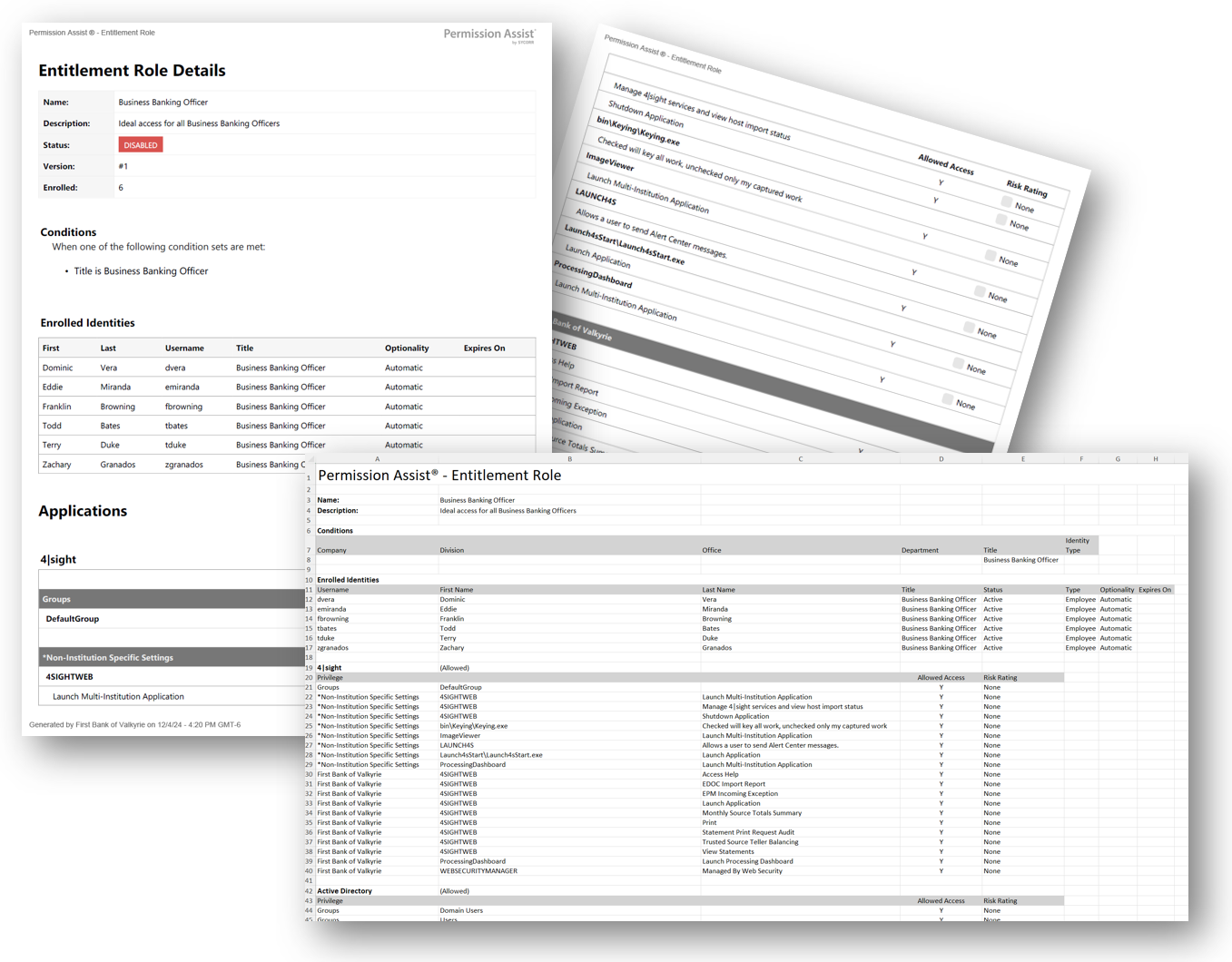Click the Expires On column header in left report
The width and height of the screenshot is (1232, 962).
(x=484, y=348)
